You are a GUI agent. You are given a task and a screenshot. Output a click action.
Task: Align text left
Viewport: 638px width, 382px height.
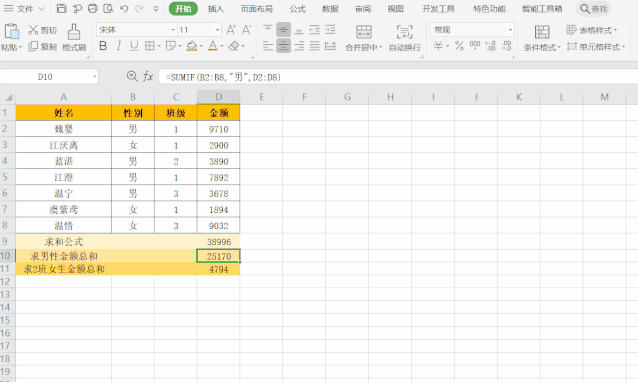point(267,46)
